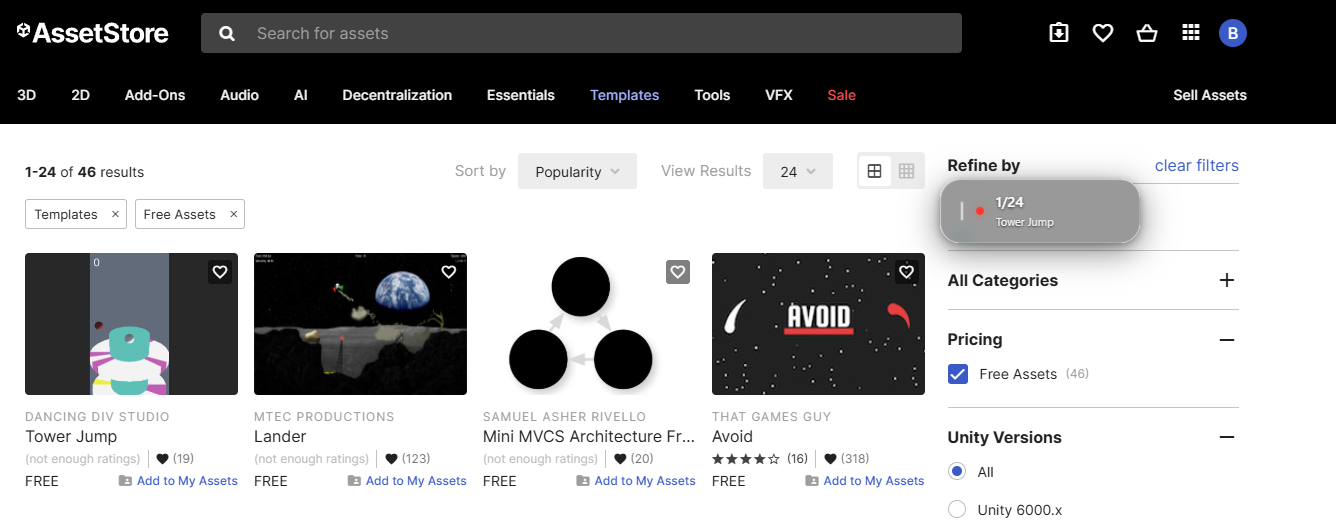Click the Sell Assets link

tap(1210, 95)
